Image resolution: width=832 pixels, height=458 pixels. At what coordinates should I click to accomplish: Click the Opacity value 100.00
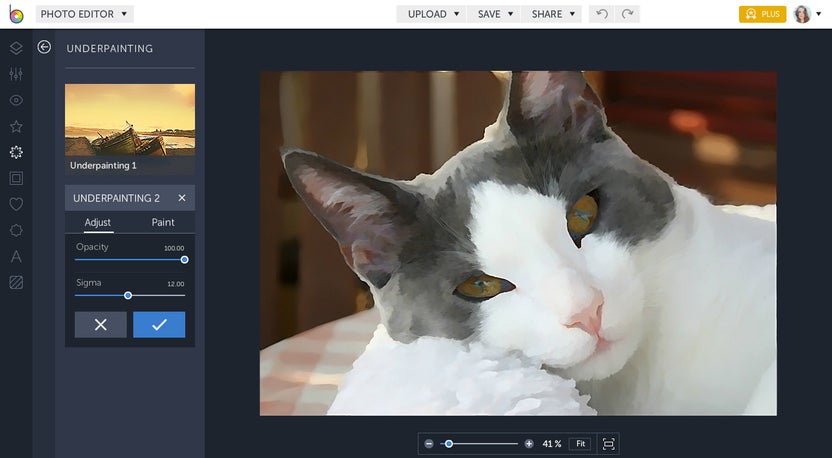pyautogui.click(x=174, y=248)
